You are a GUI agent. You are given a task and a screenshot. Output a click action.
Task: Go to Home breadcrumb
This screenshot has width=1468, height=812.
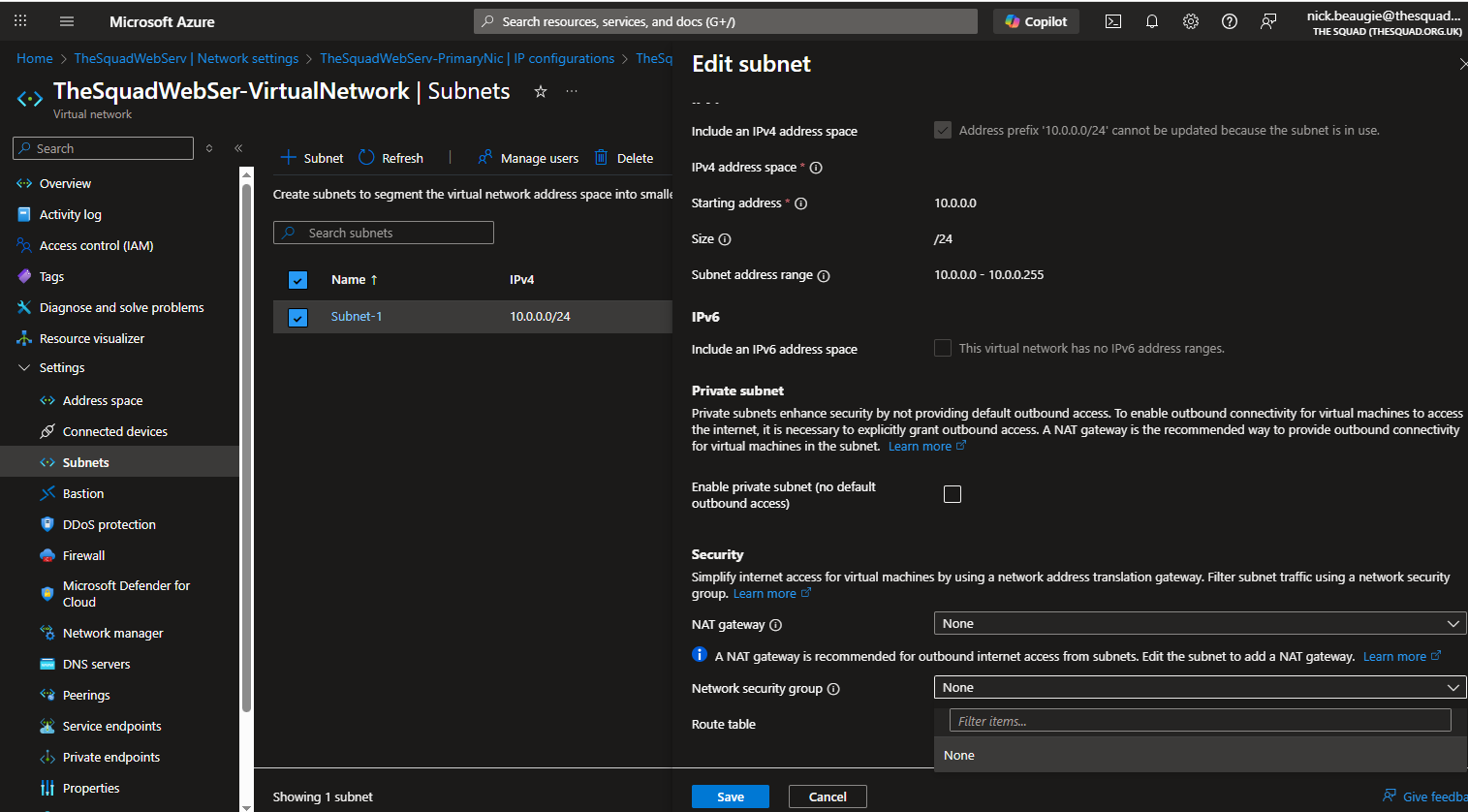point(35,58)
